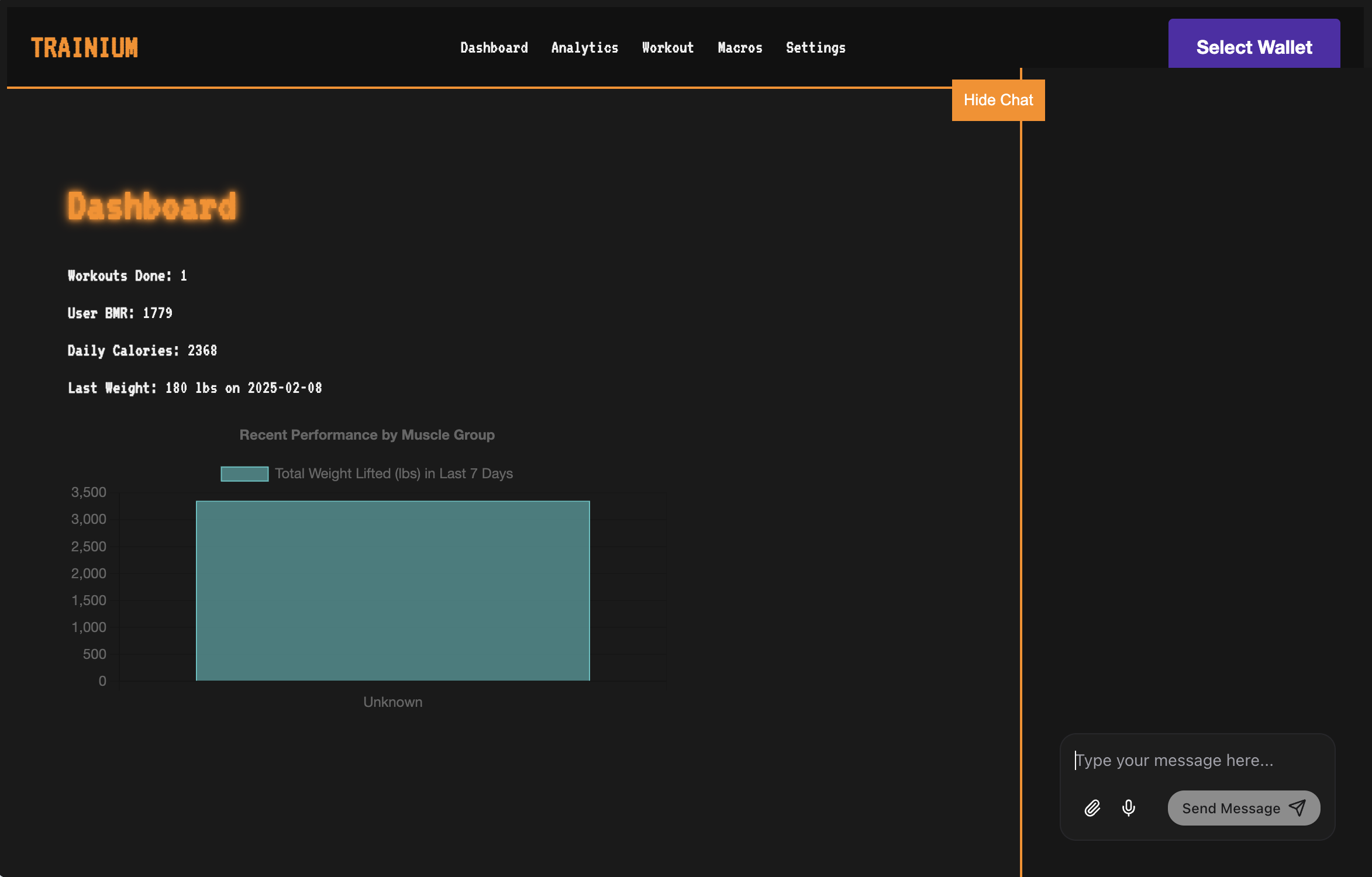Click the 'Workouts Done: 1' text
The height and width of the screenshot is (877, 1372).
pyautogui.click(x=127, y=276)
